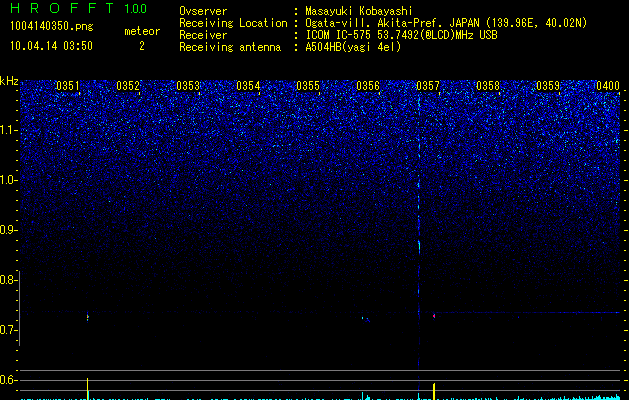Click the 'Receiver' field label
The width and height of the screenshot is (629, 400).
[x=203, y=35]
